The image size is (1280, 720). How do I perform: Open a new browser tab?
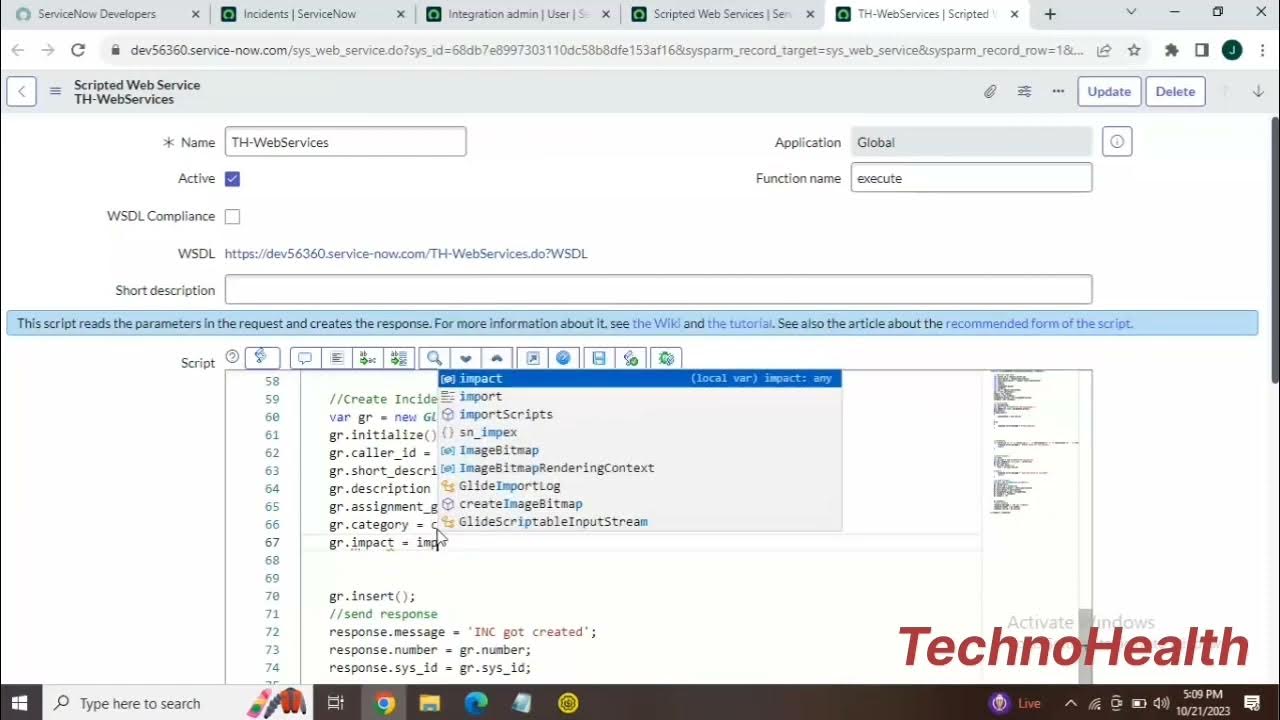coord(1050,14)
